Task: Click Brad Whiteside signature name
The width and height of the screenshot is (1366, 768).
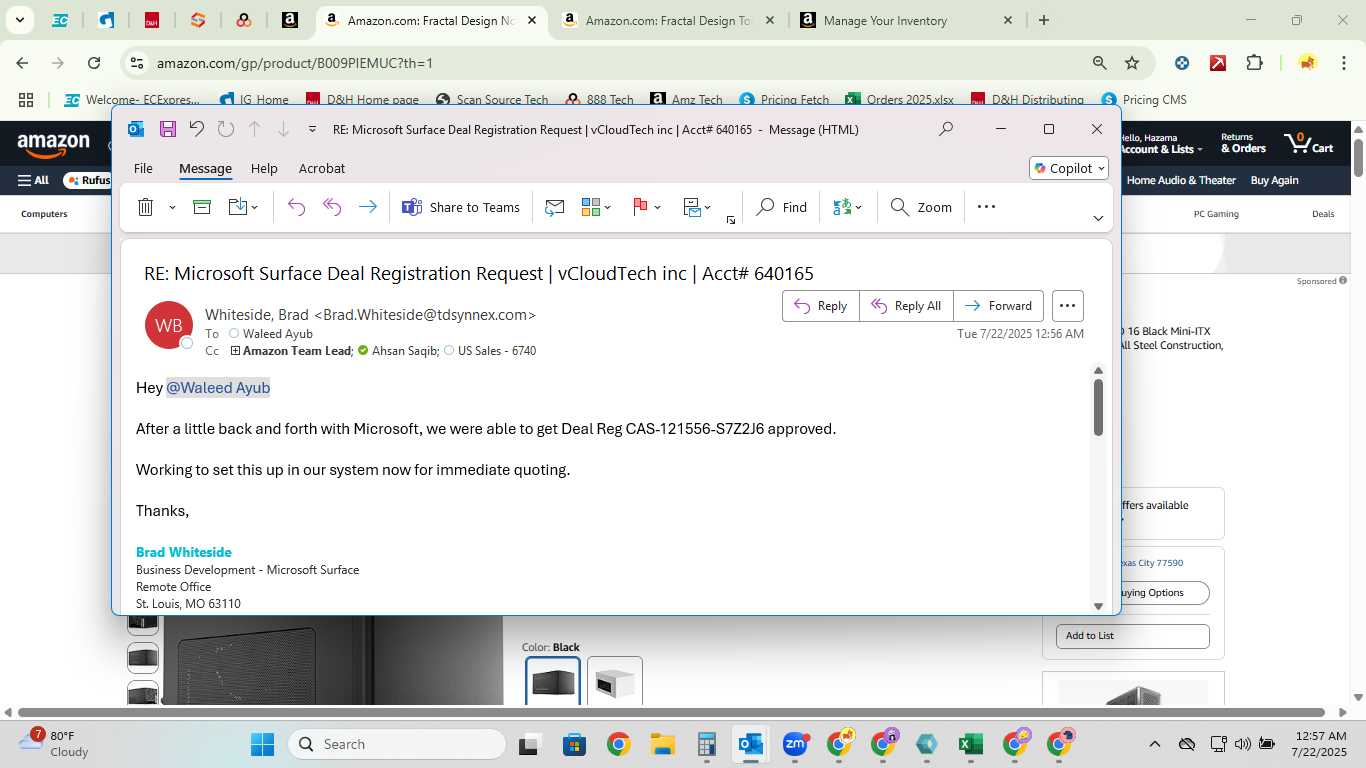Action: pyautogui.click(x=184, y=552)
